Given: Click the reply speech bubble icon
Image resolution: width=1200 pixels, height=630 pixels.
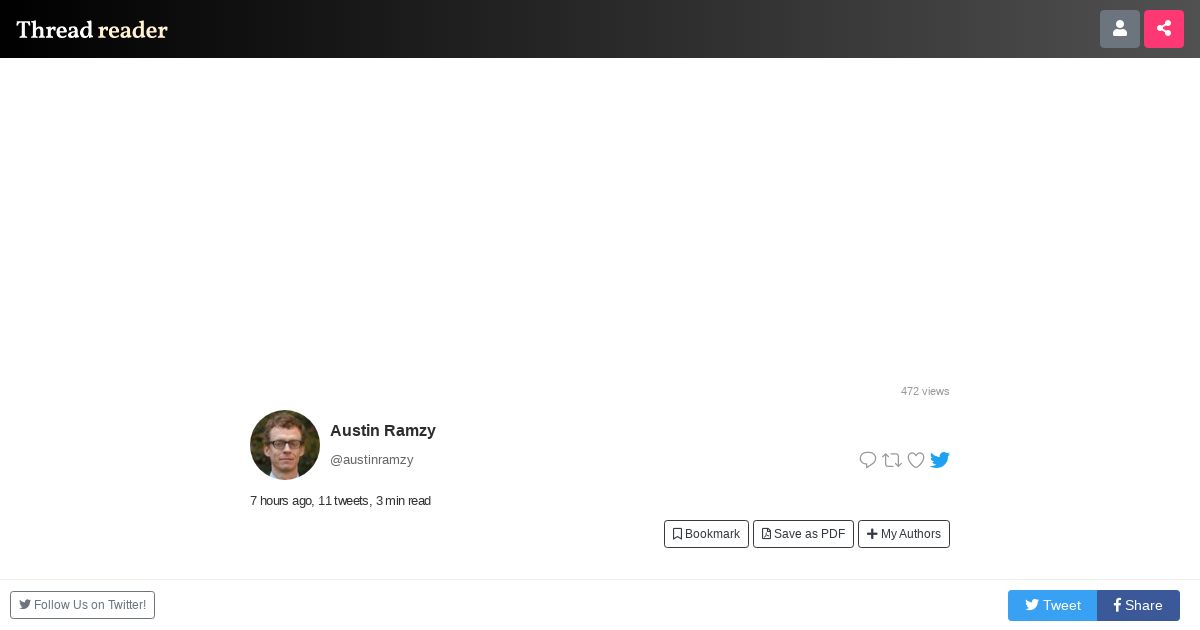Looking at the screenshot, I should (x=868, y=460).
